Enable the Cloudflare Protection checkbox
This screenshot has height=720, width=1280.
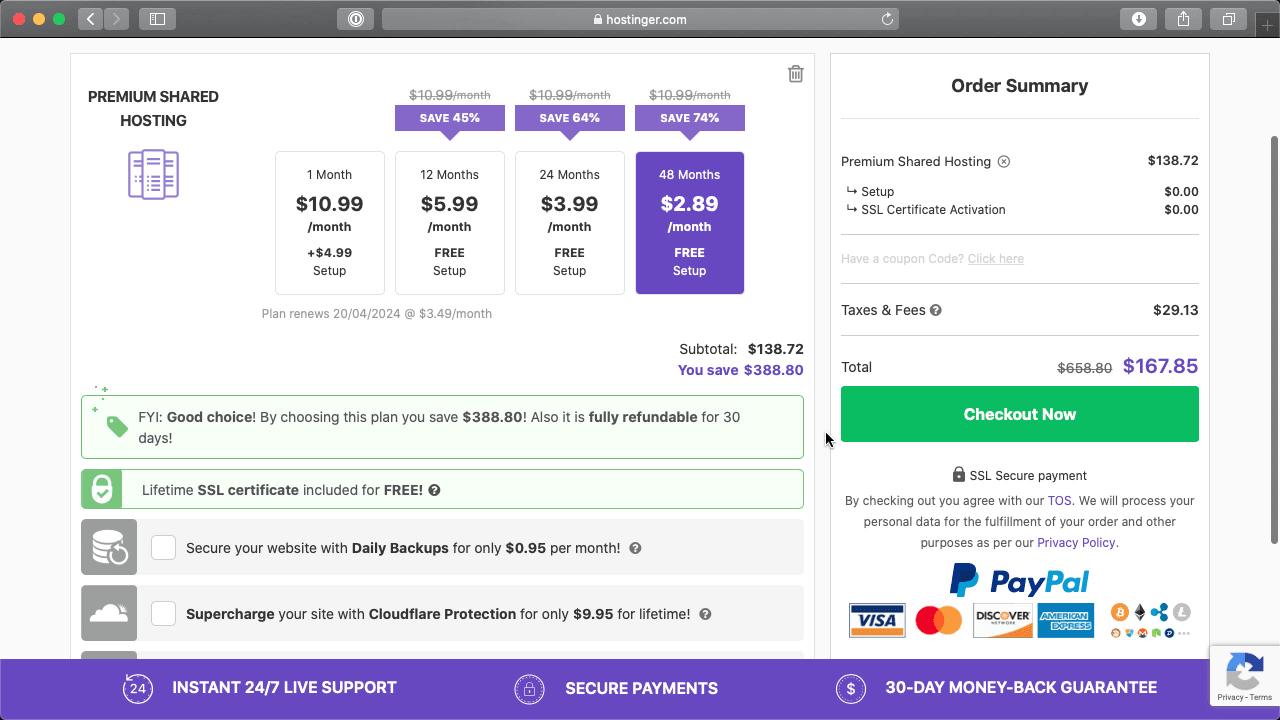pyautogui.click(x=163, y=613)
